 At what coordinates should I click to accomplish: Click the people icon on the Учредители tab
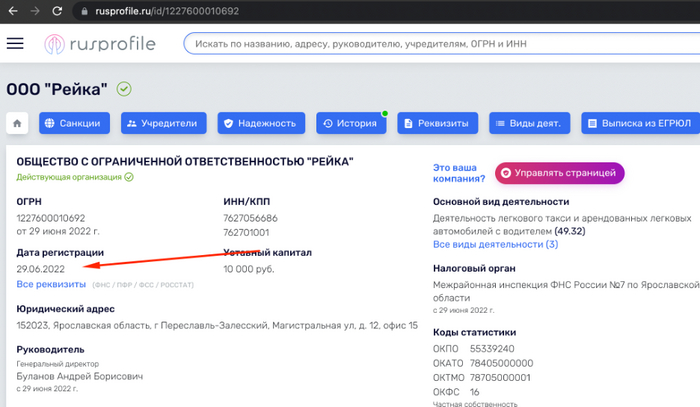coord(131,123)
